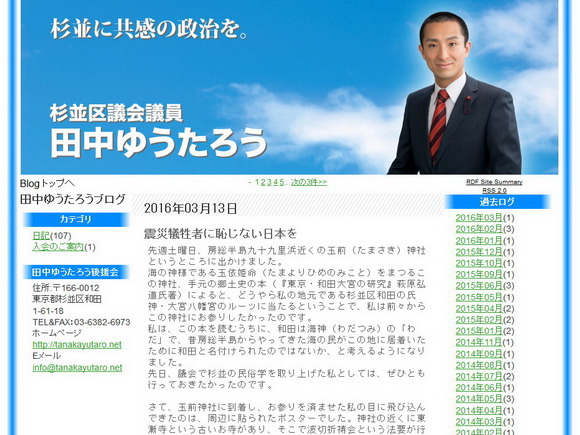The height and width of the screenshot is (435, 580).
Task: Click the 住所:〒166-0012 address line
Action: click(x=66, y=288)
